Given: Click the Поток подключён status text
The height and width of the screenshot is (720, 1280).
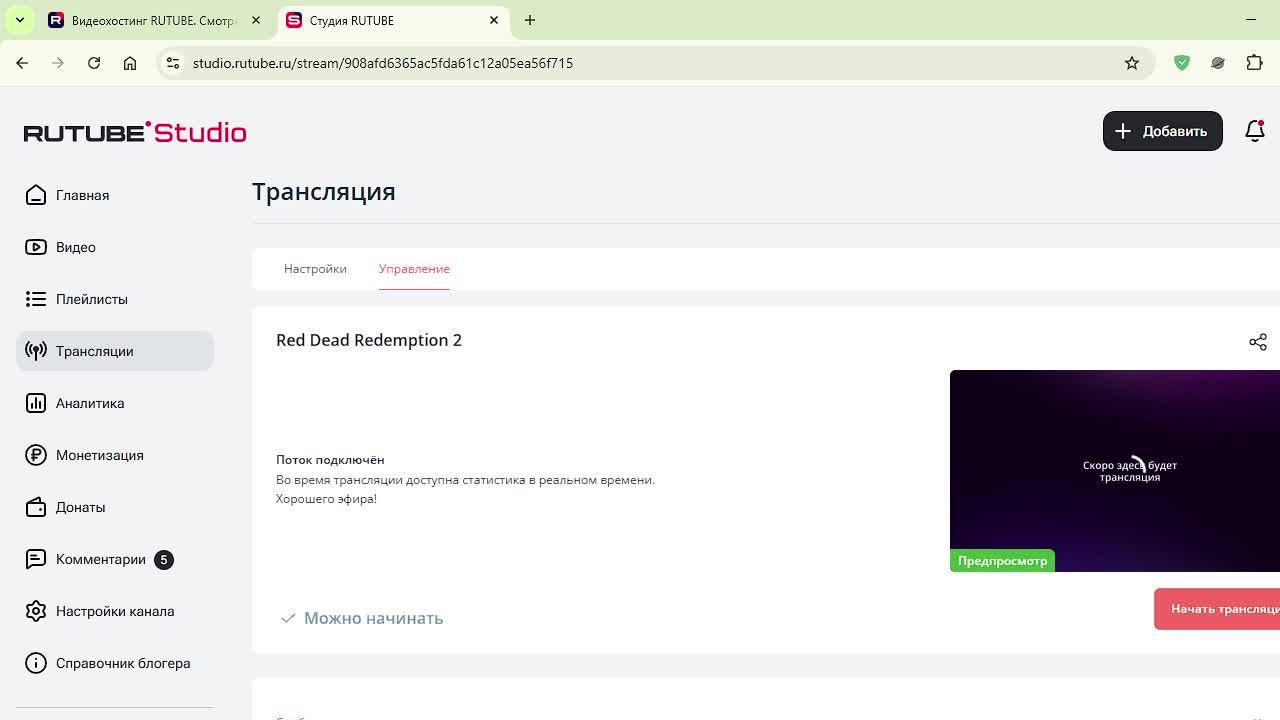Looking at the screenshot, I should coord(330,460).
